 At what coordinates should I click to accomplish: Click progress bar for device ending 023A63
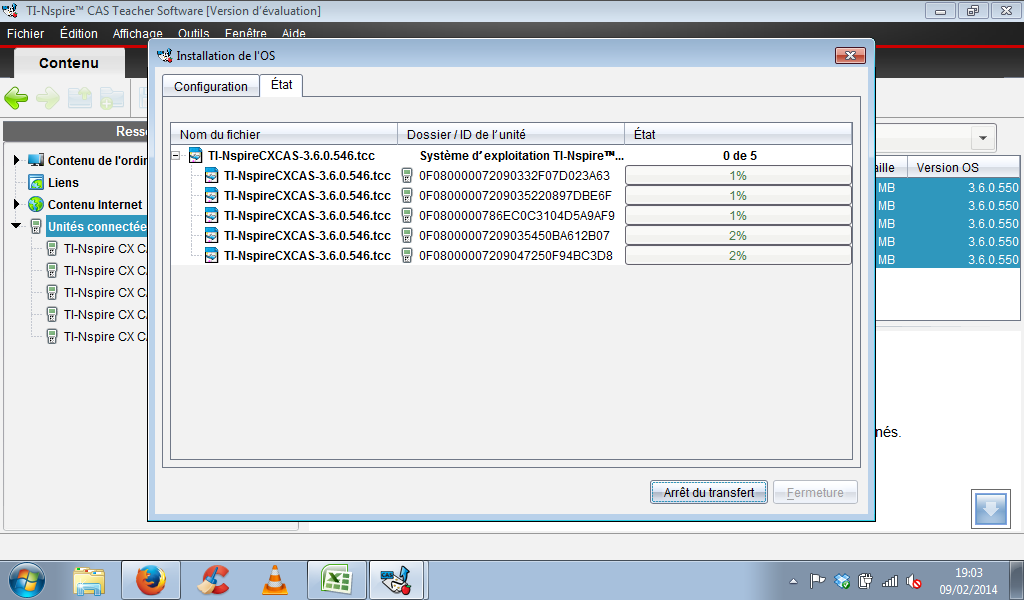tap(738, 176)
